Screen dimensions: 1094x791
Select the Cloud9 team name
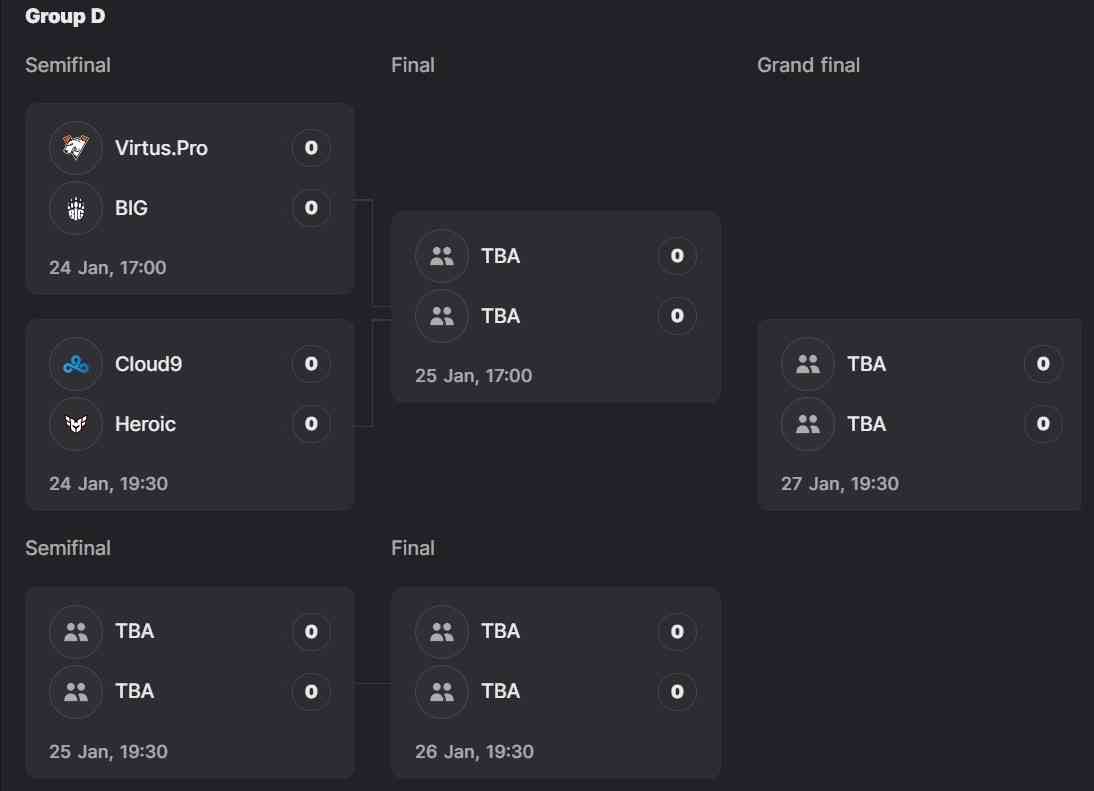(148, 364)
